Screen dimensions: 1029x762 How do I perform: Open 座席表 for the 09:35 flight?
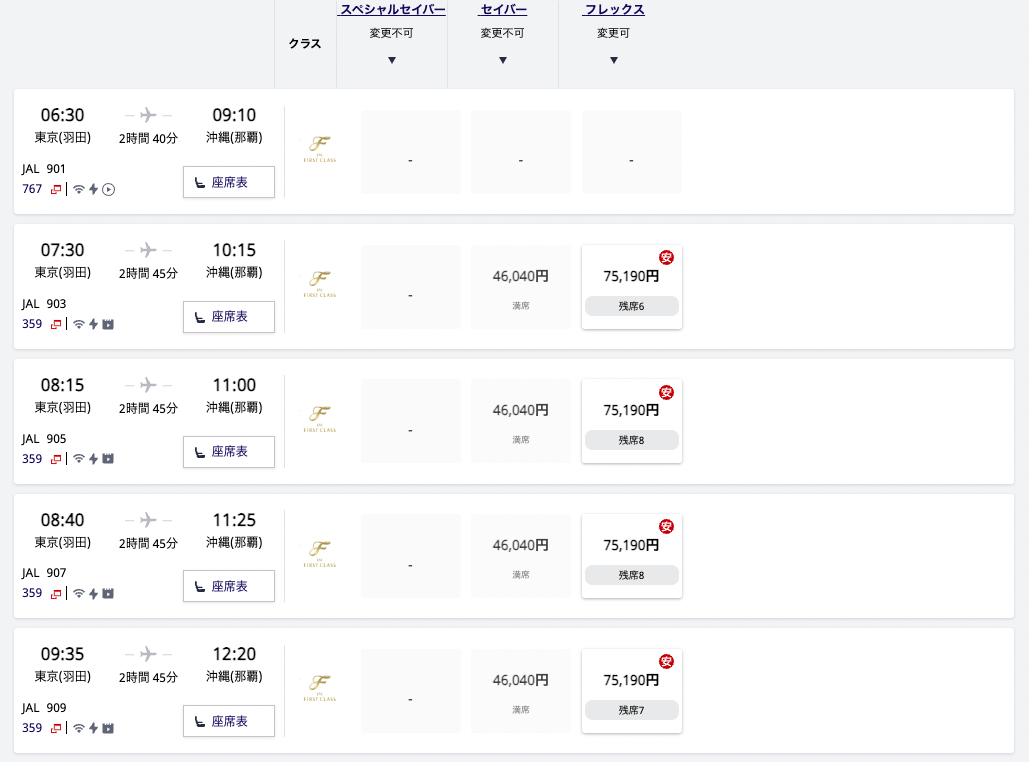point(229,721)
